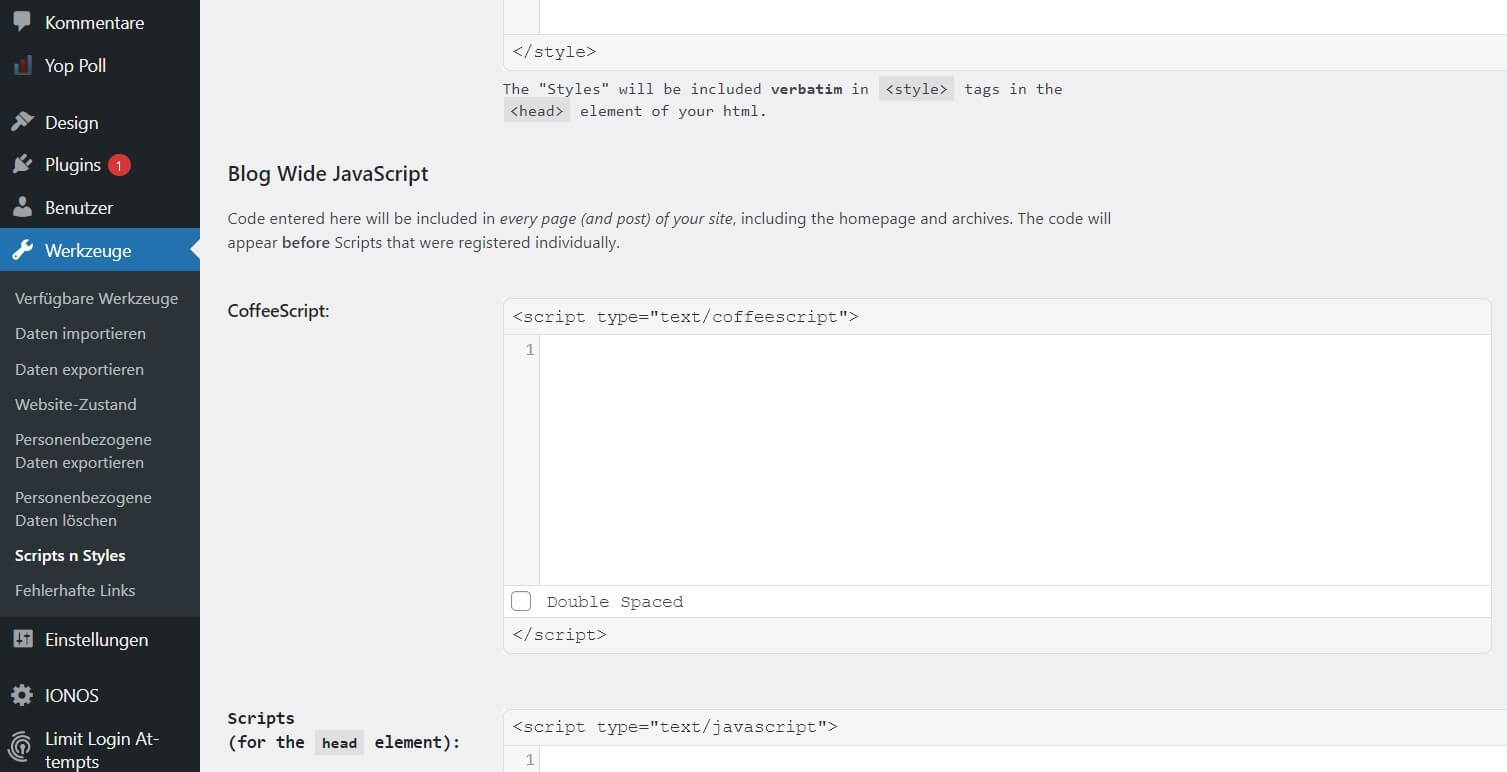Open Verfügbare Werkzeuge submenu item
Viewport: 1507px width, 772px height.
tap(96, 298)
